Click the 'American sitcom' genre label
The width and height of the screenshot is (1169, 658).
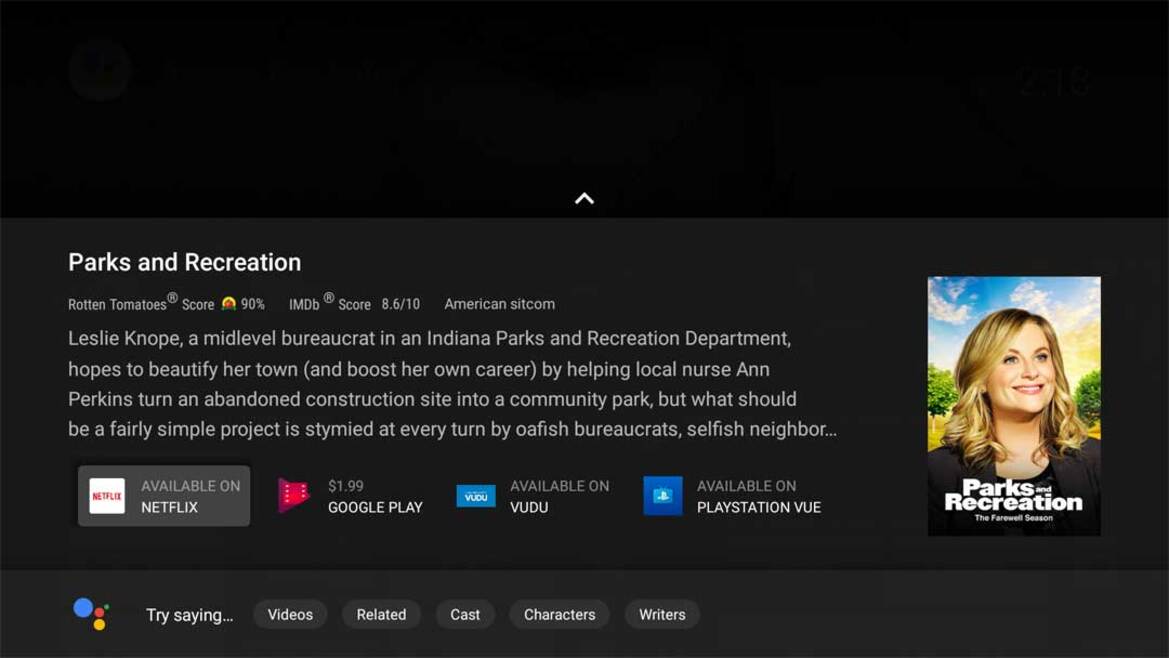click(500, 304)
